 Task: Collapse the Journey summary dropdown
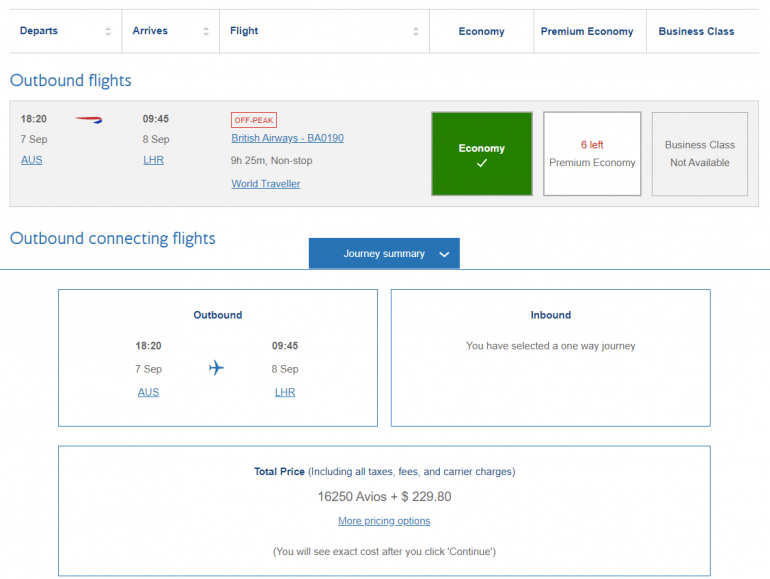tap(383, 254)
